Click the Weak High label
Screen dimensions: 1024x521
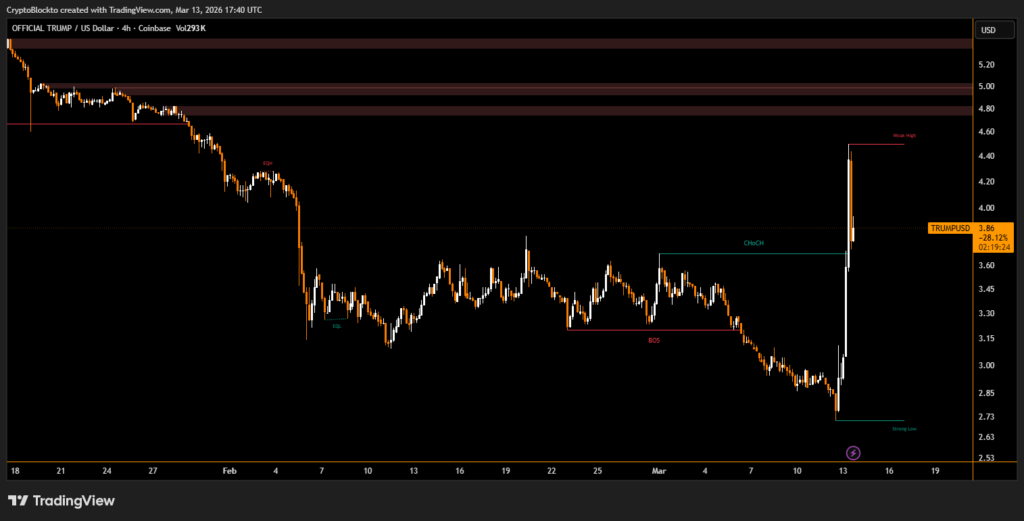pos(904,135)
